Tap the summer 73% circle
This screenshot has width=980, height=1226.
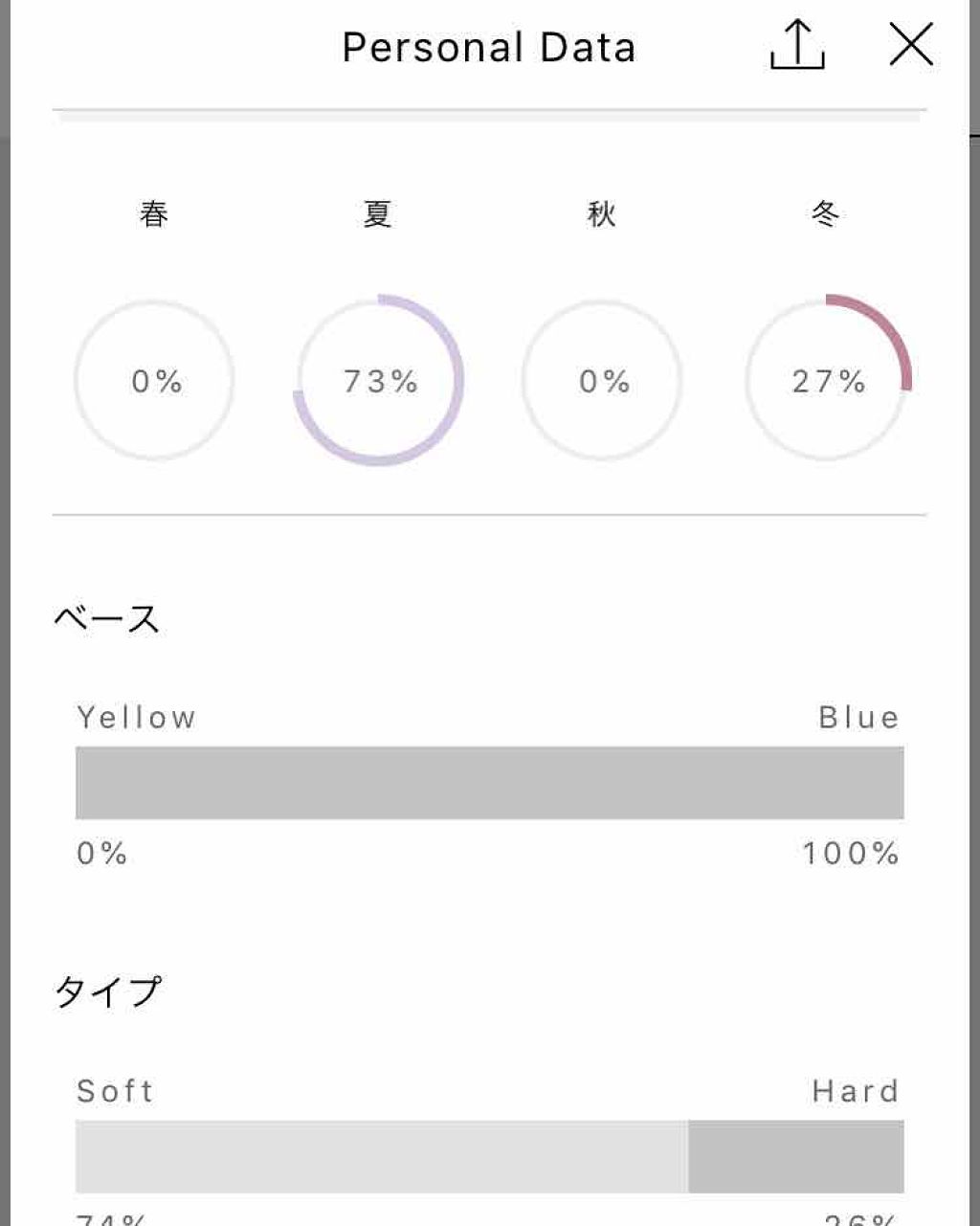379,381
